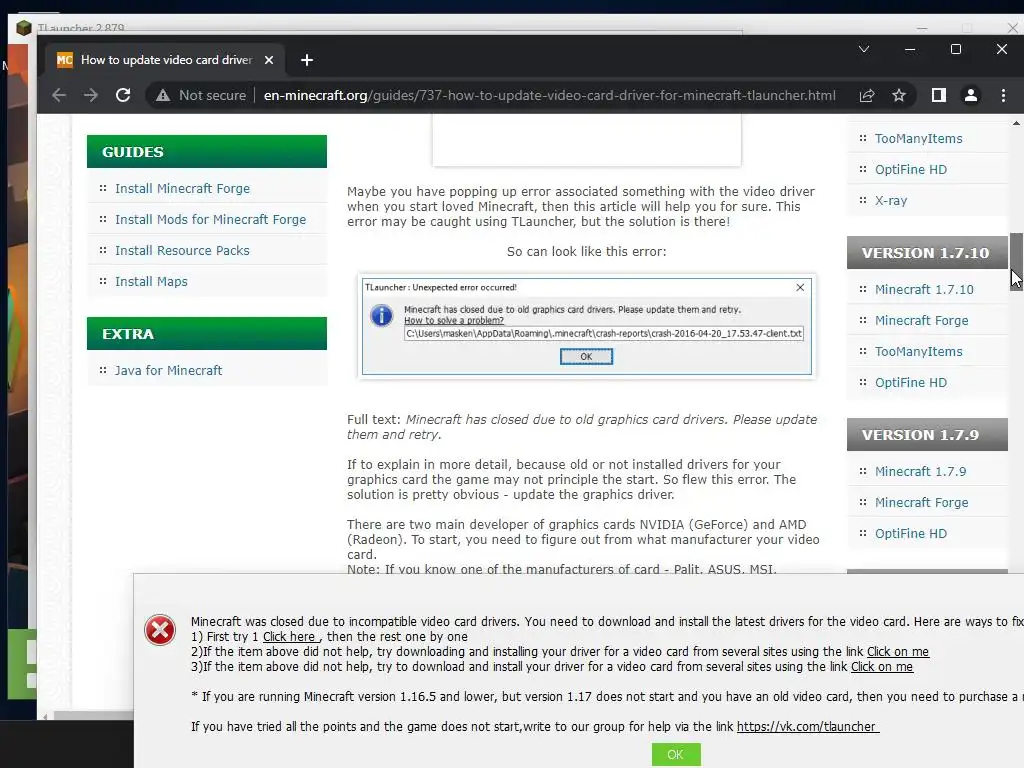Screen dimensions: 1024x768
Task: Click 'Click here' link in step 1
Action: (x=291, y=637)
